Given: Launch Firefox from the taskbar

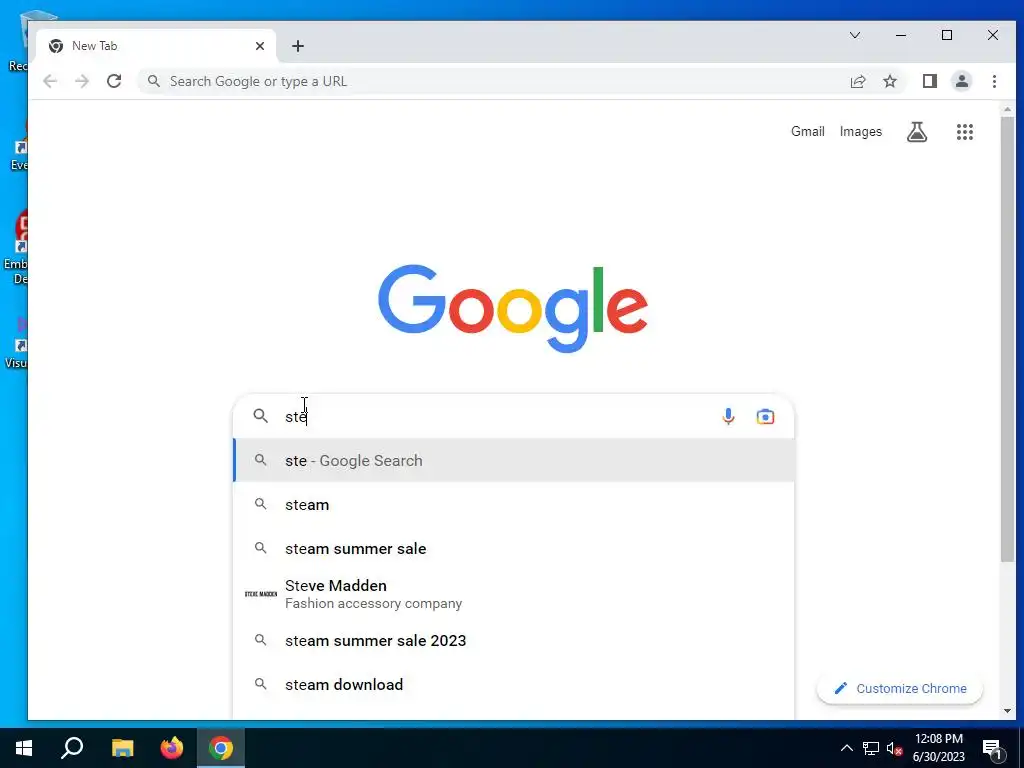Looking at the screenshot, I should pyautogui.click(x=172, y=748).
